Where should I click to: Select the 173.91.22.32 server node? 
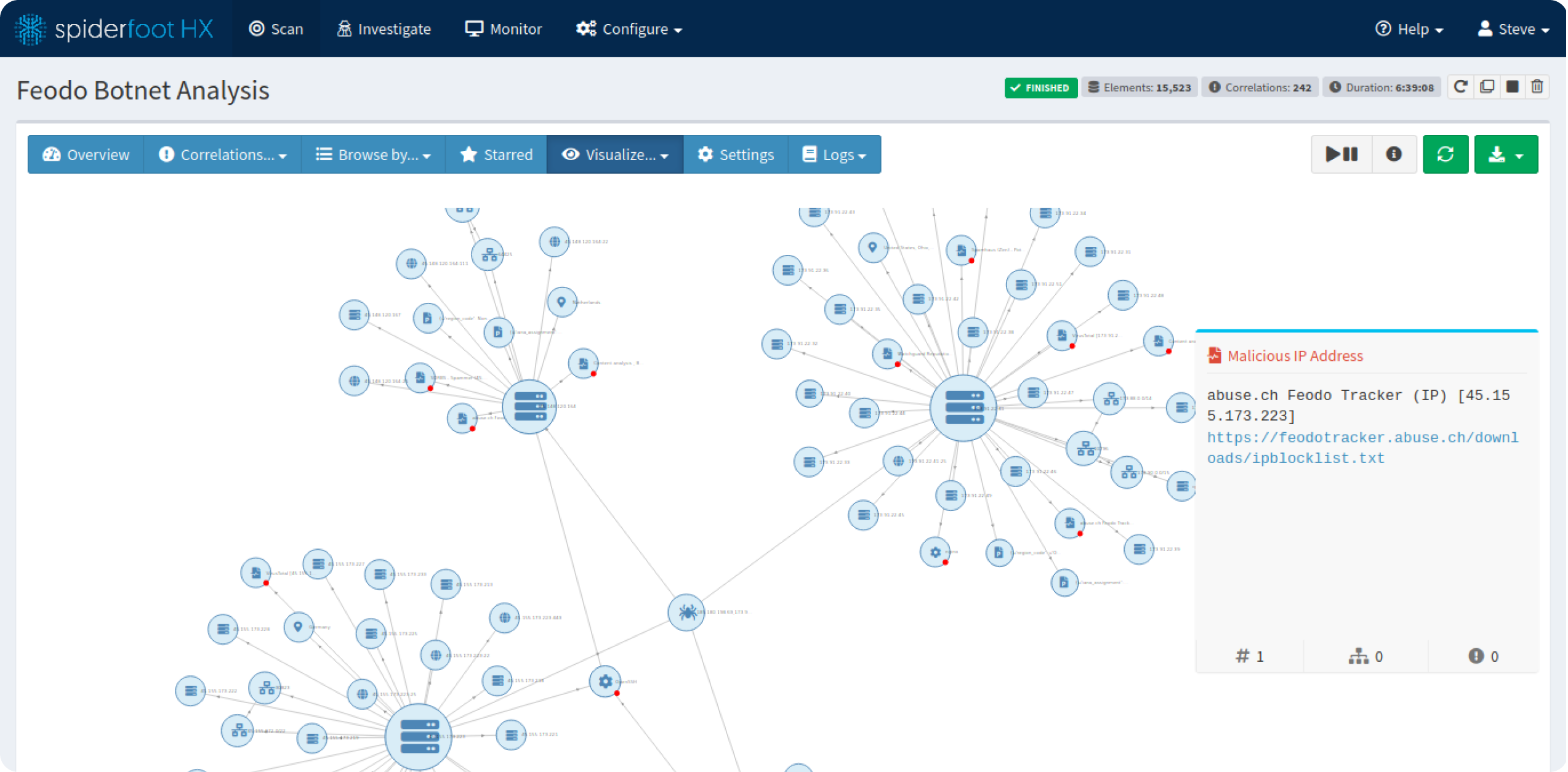tap(777, 344)
